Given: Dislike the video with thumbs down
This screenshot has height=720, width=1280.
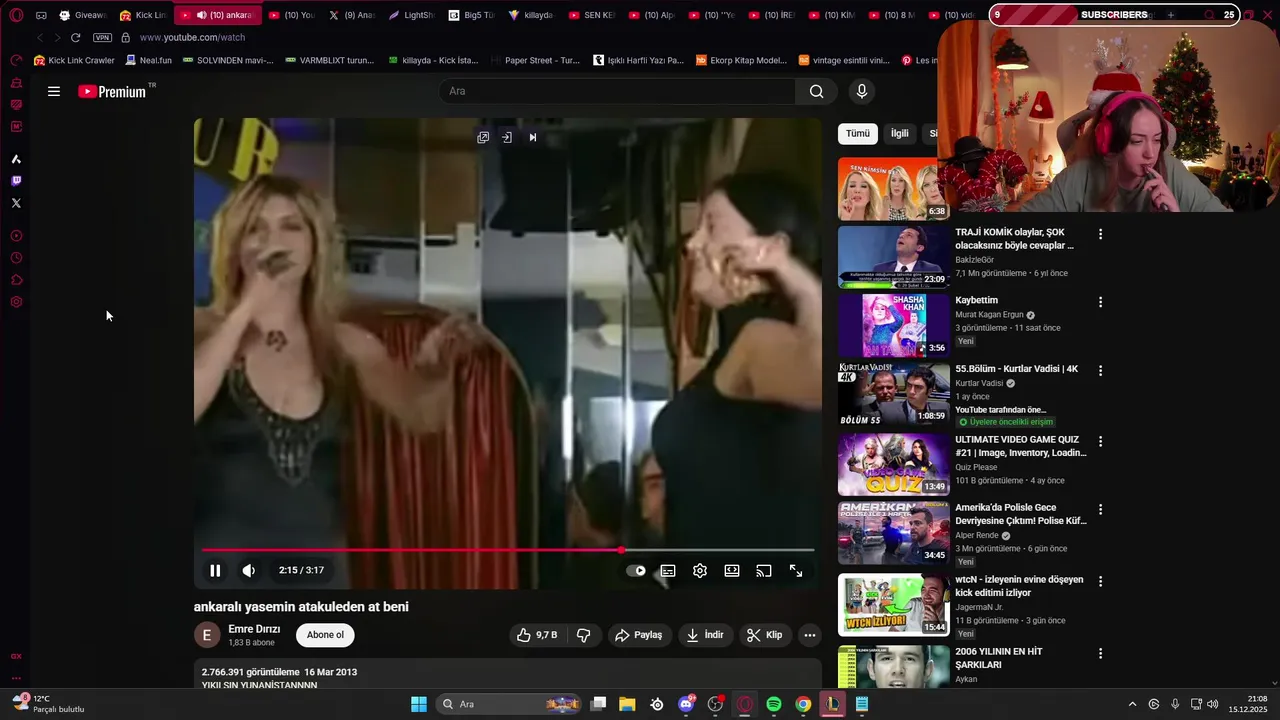Looking at the screenshot, I should tap(584, 635).
